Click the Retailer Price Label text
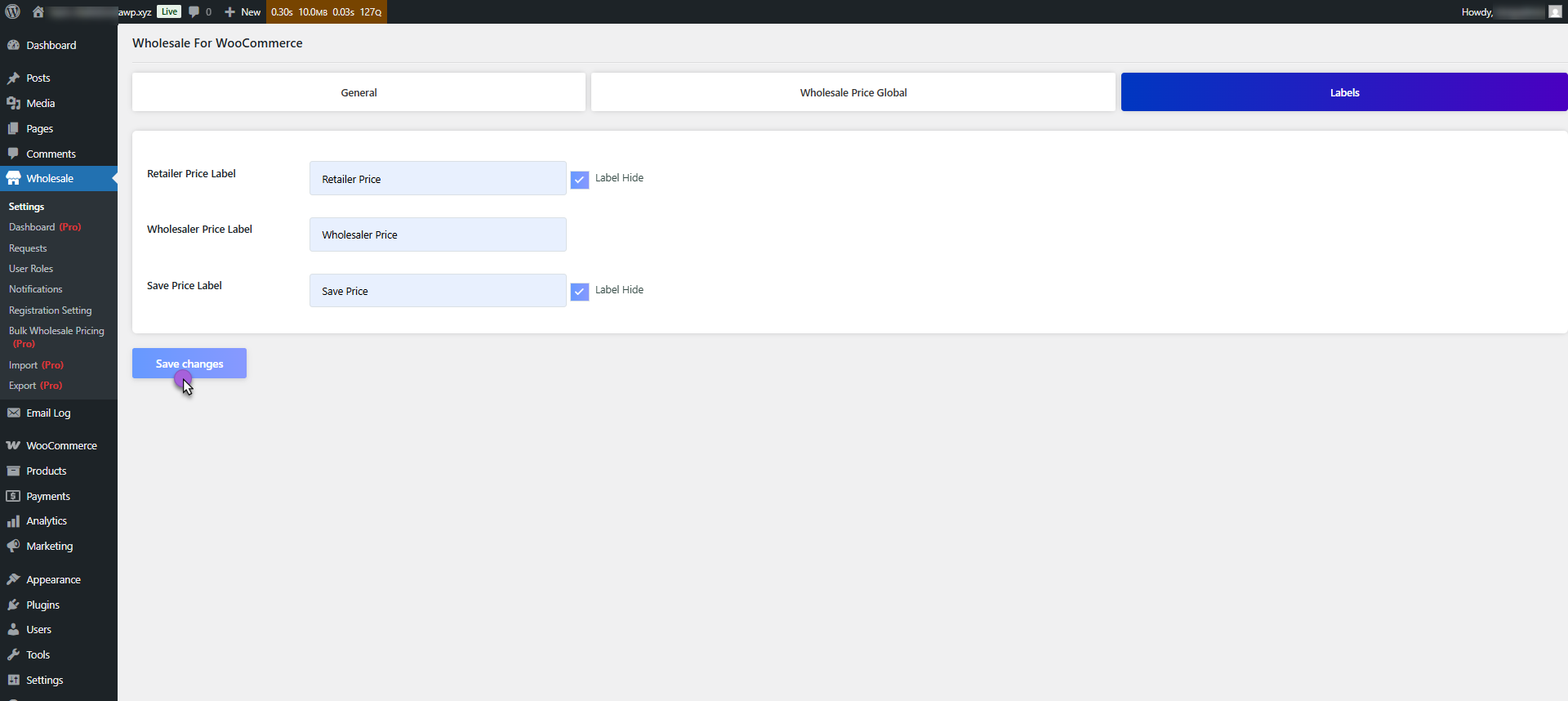Image resolution: width=1568 pixels, height=701 pixels. tap(191, 173)
